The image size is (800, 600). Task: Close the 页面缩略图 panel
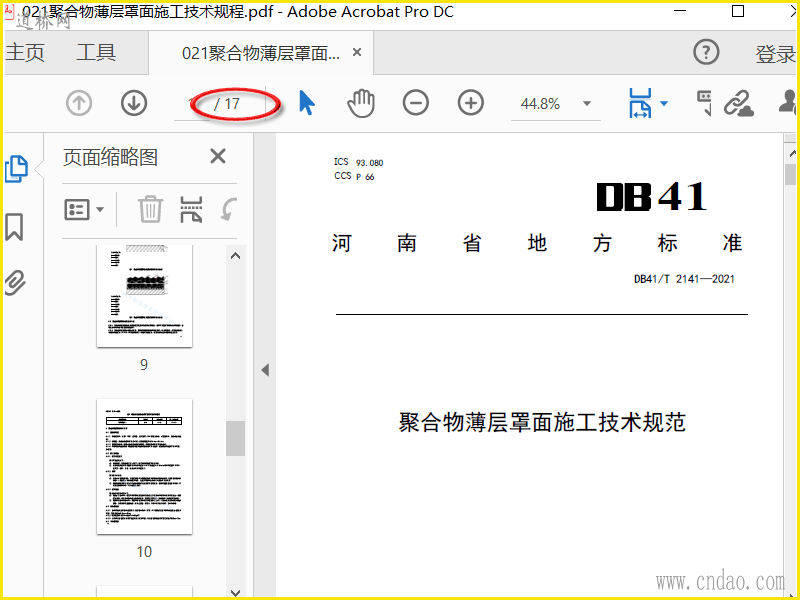218,156
